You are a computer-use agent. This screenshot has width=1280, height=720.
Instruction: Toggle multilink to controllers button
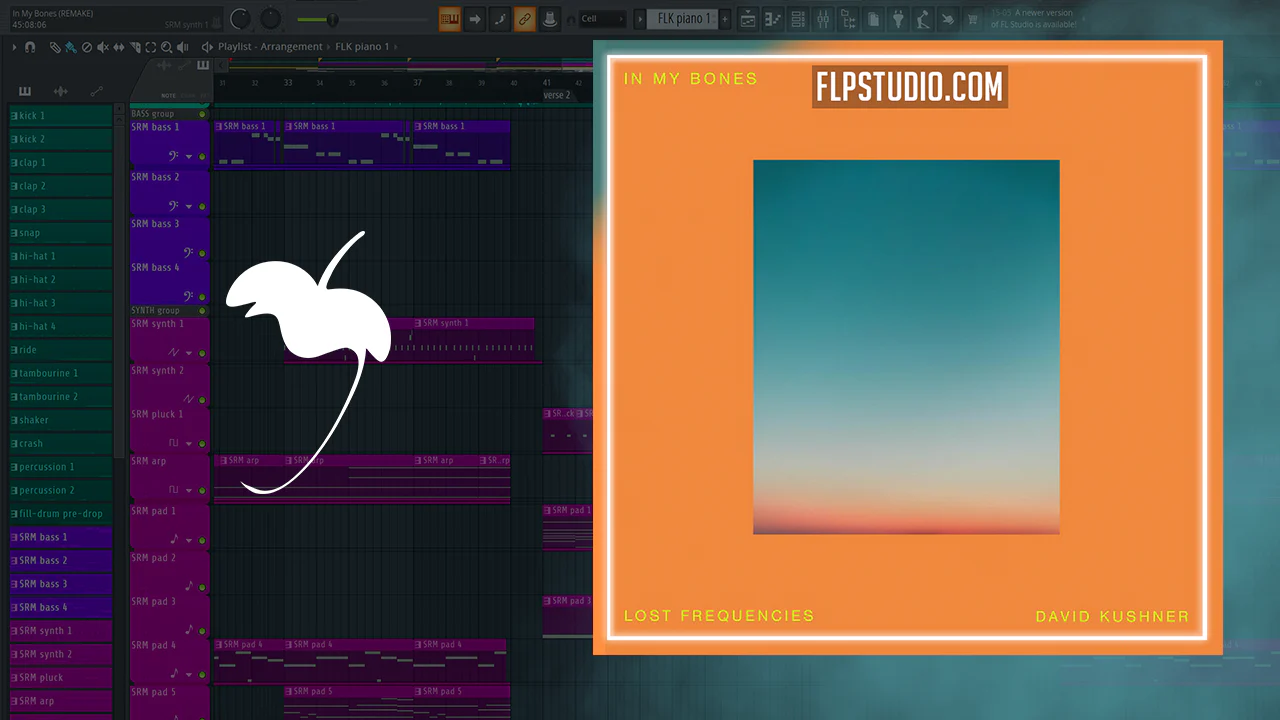(524, 19)
